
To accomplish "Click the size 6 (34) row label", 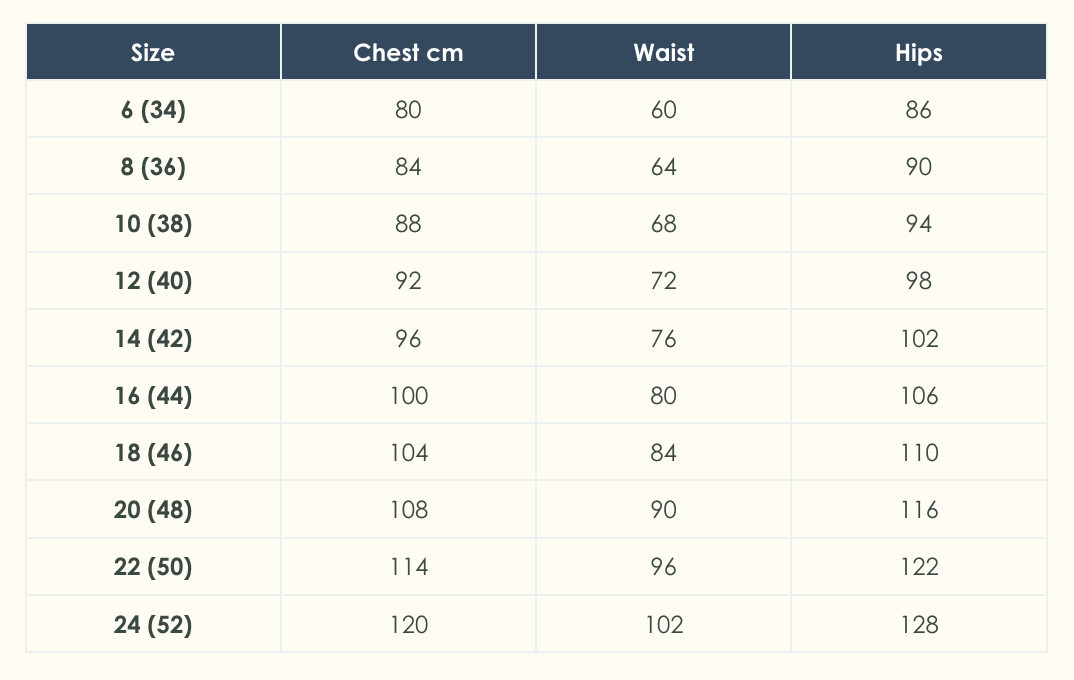I will [x=153, y=109].
